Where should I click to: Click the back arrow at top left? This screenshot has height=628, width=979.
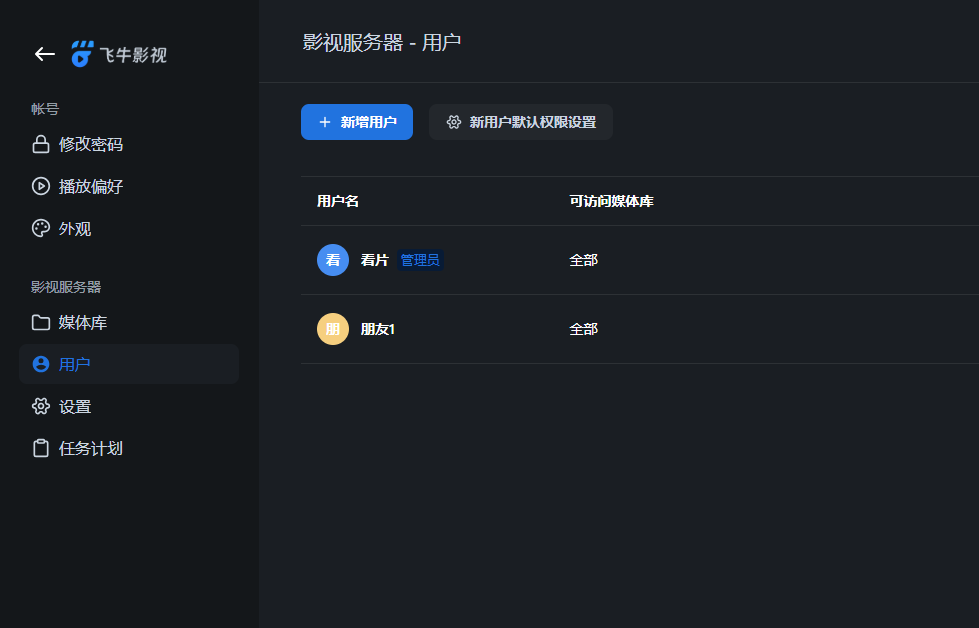44,54
